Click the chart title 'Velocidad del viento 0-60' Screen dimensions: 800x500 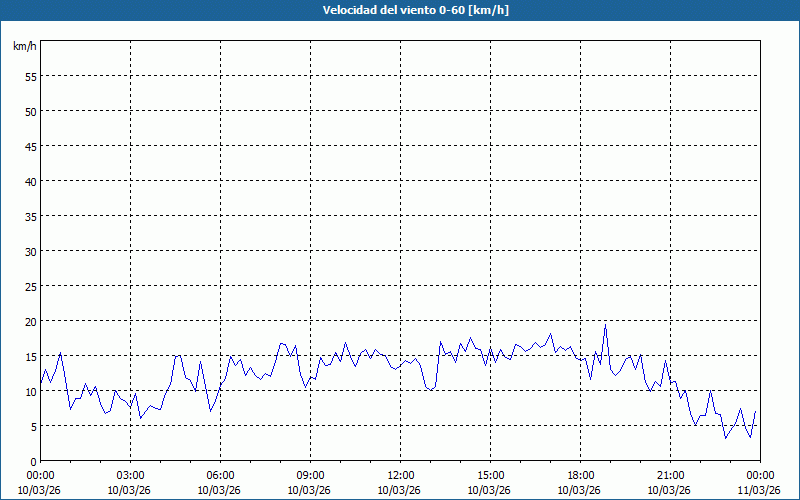400,11
